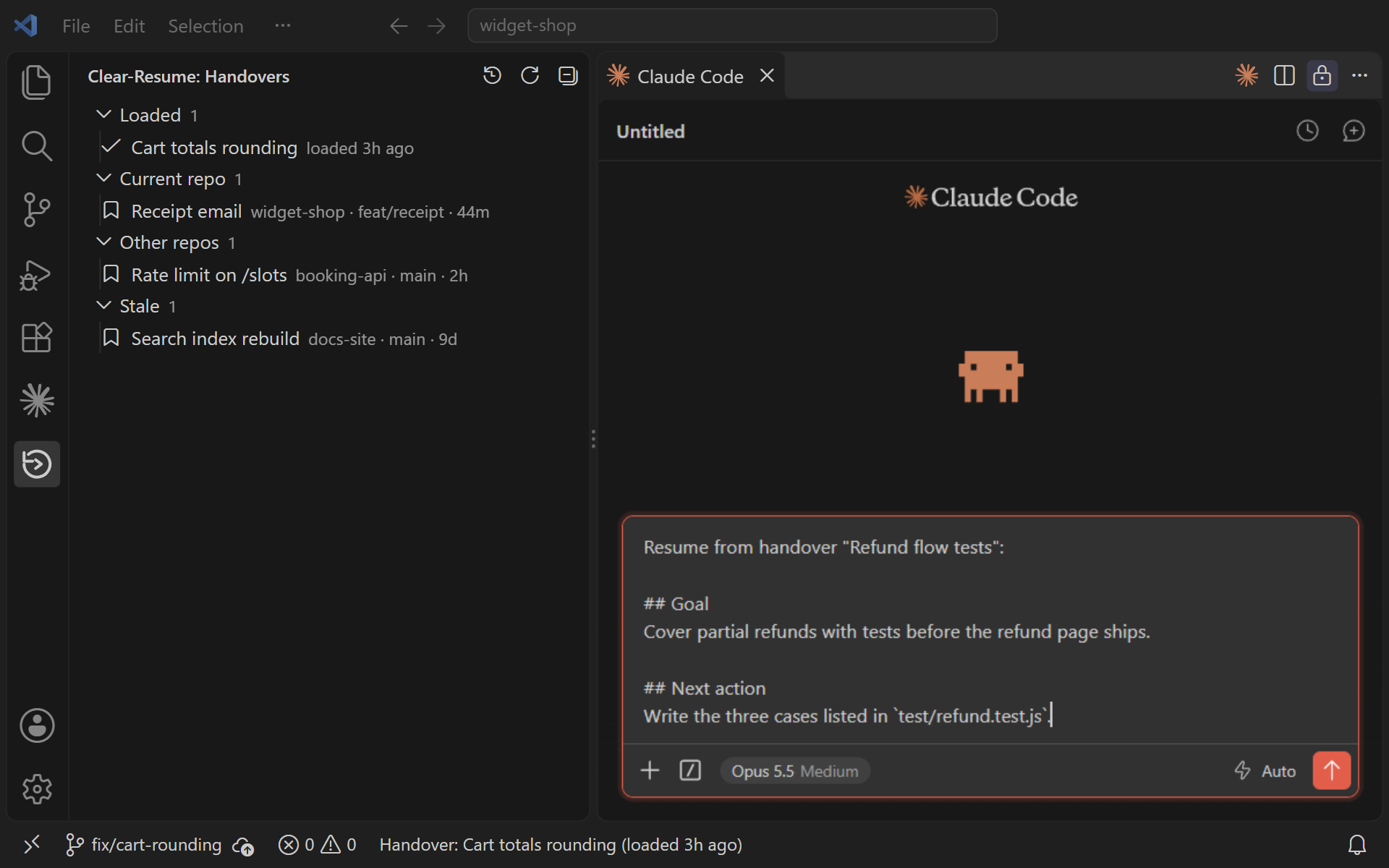This screenshot has width=1389, height=868.
Task: Click the vertical sash handle between panels
Action: click(x=593, y=439)
